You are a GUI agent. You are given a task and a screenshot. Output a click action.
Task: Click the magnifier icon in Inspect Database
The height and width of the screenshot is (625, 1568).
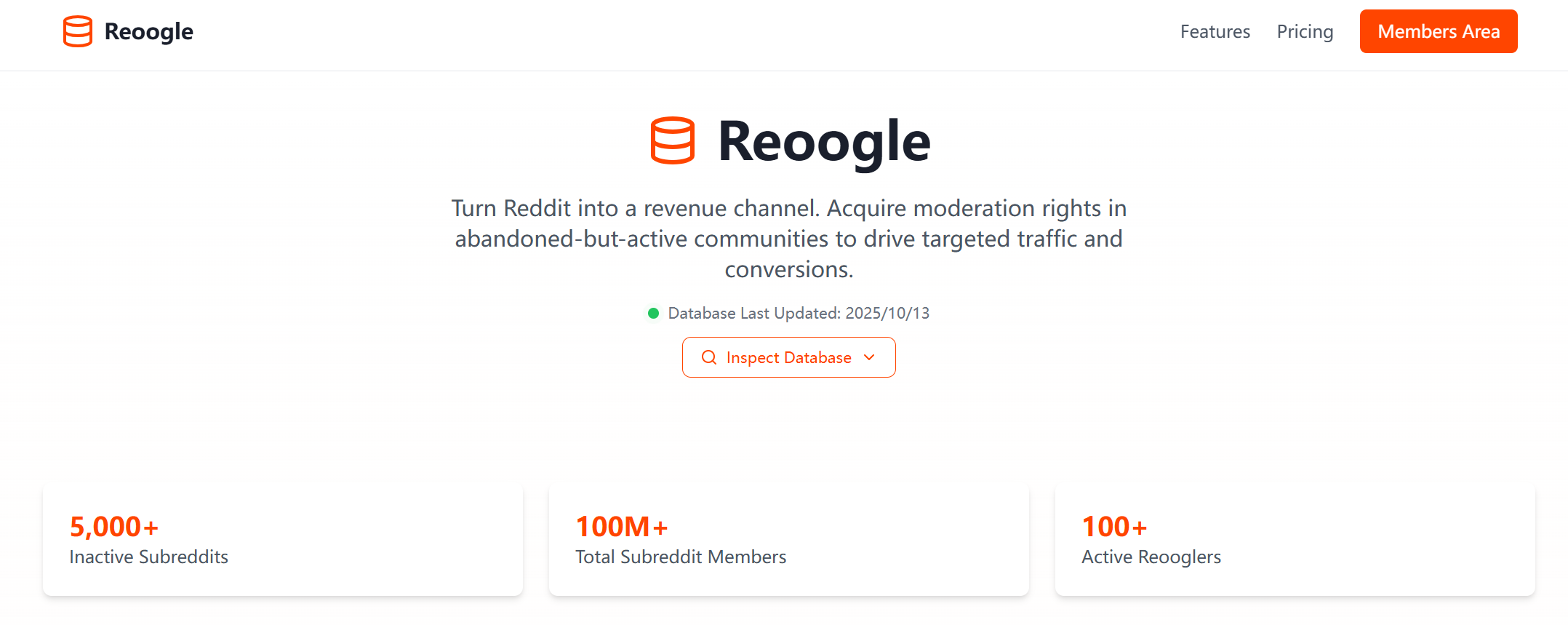(x=709, y=357)
